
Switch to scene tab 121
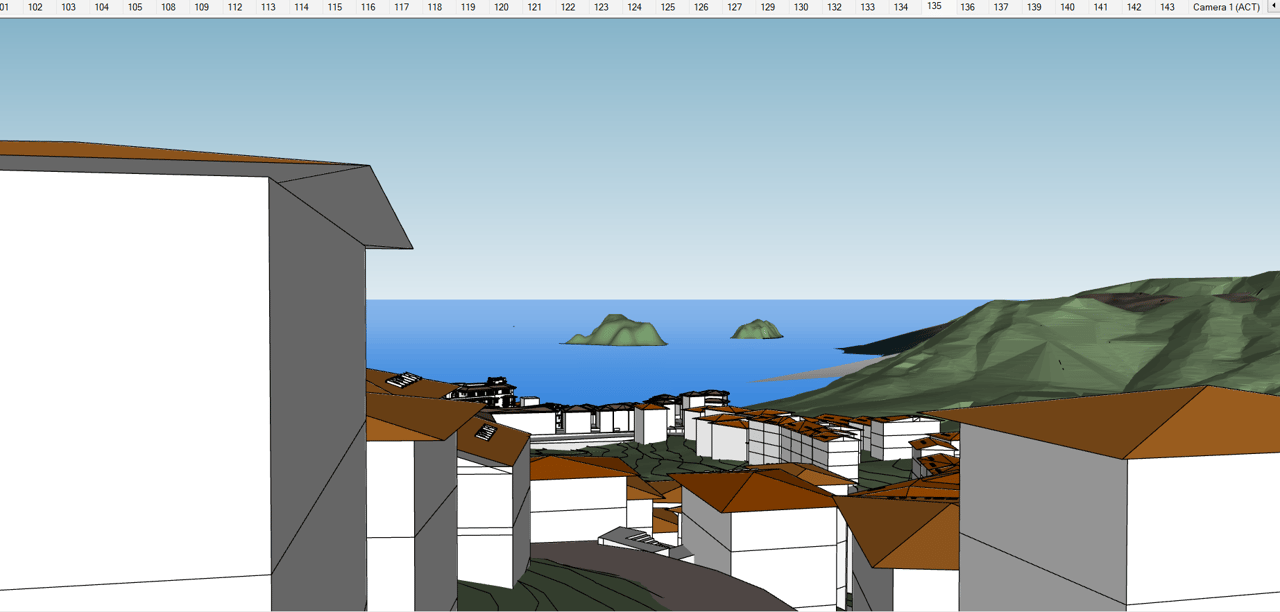[534, 7]
